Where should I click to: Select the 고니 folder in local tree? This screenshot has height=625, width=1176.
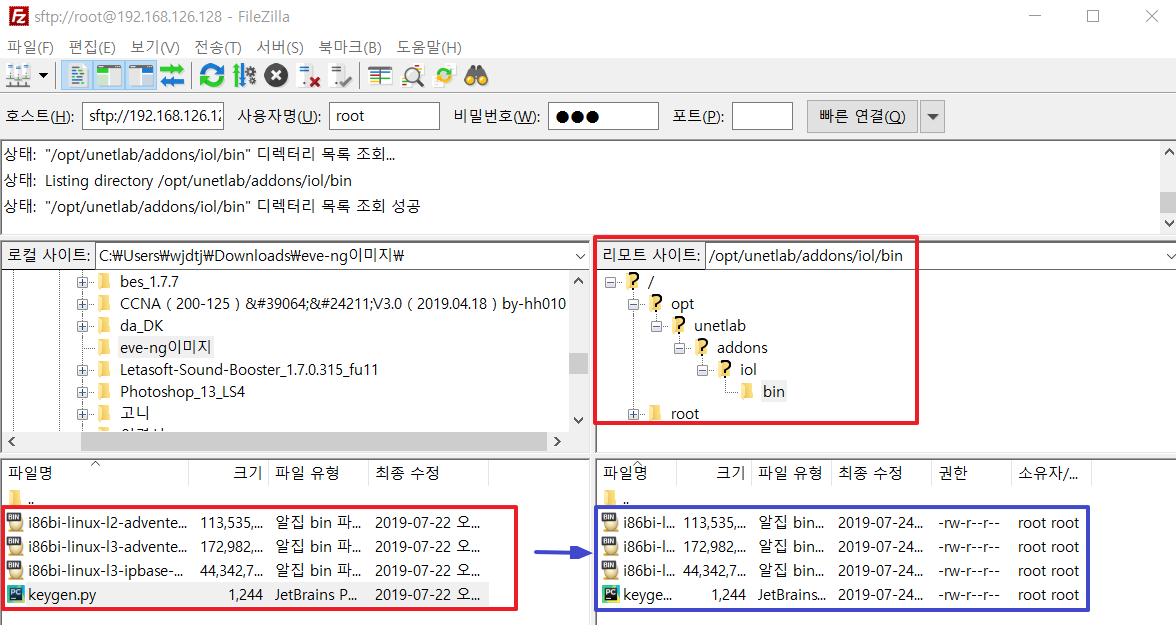tap(134, 413)
